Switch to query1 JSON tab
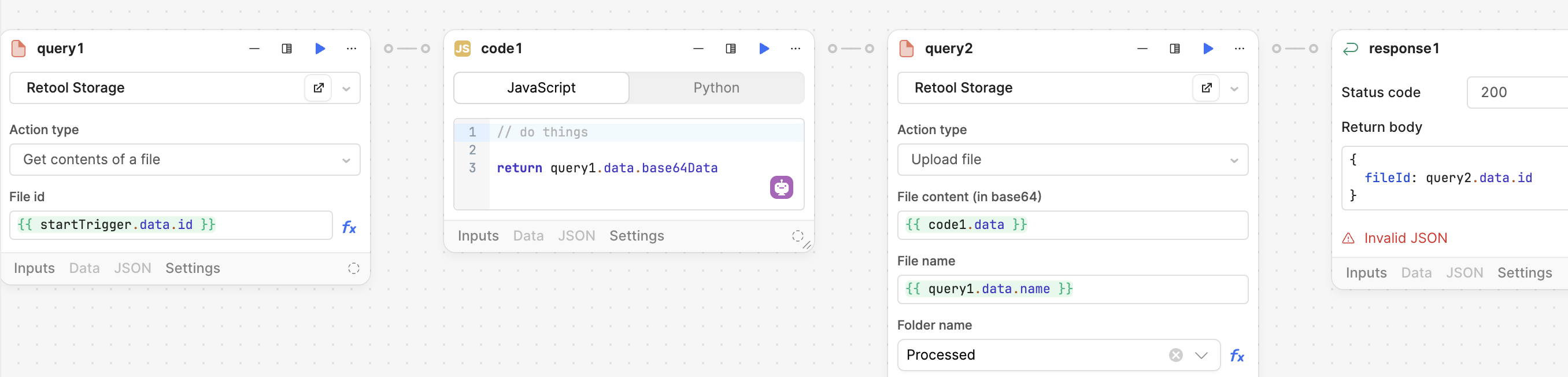Screen dimensions: 1568x377 133,268
